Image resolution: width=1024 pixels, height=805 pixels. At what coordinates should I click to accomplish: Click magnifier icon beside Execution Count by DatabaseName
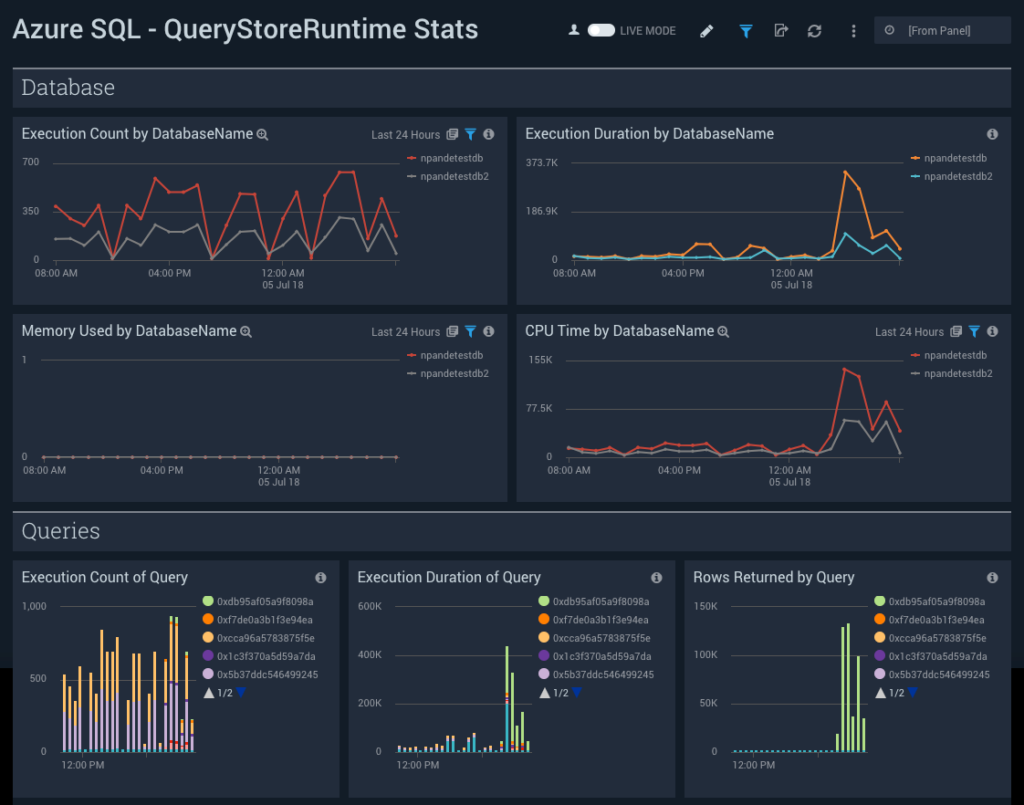pyautogui.click(x=263, y=134)
